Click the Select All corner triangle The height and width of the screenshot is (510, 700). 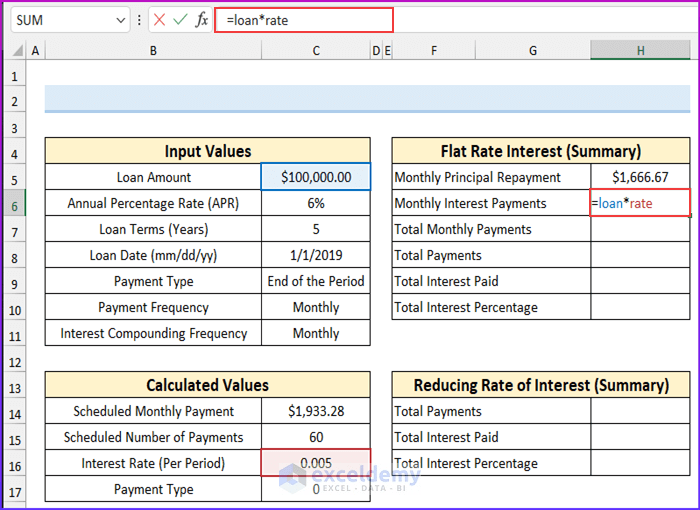tap(17, 50)
